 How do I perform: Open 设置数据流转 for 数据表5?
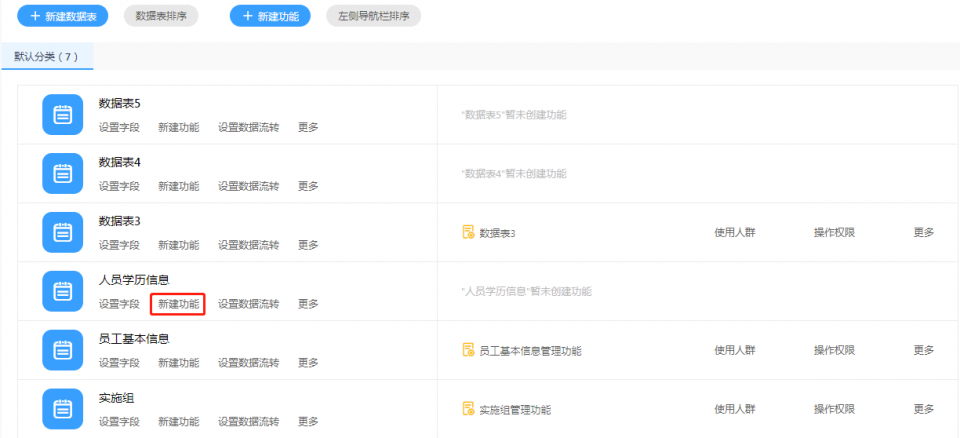click(249, 127)
